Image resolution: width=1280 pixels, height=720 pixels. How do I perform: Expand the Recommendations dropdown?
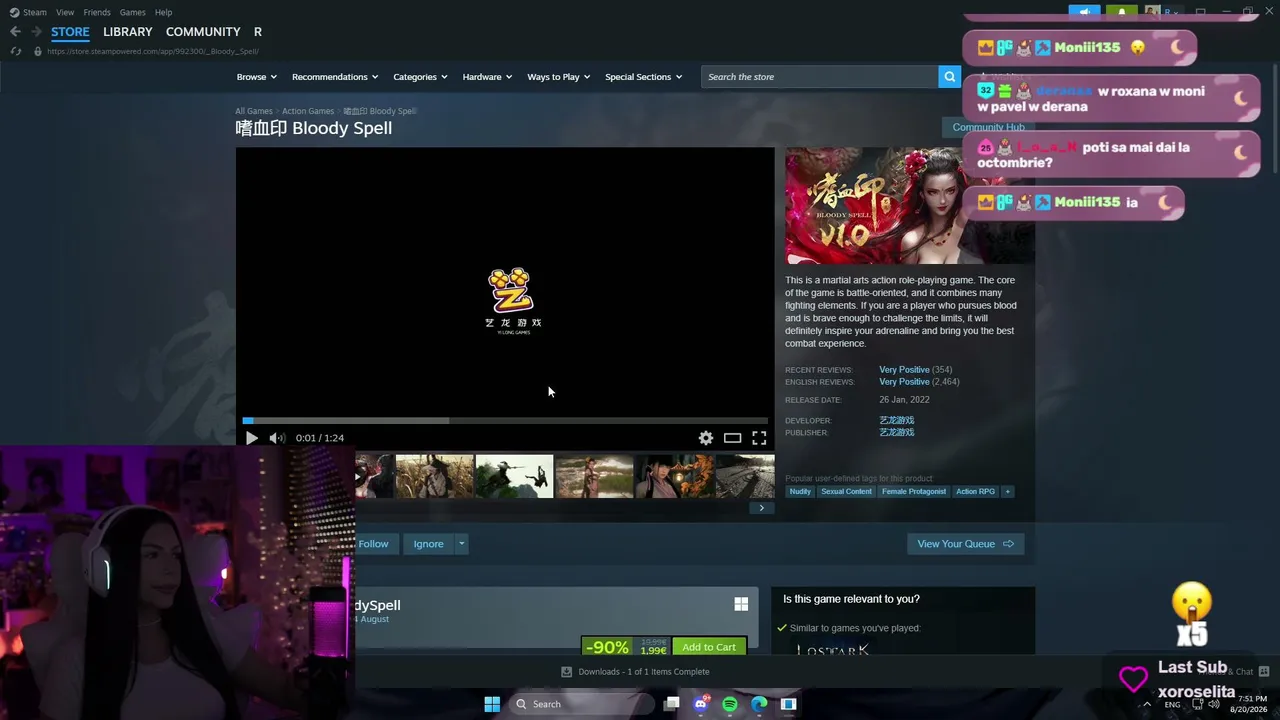(x=335, y=77)
